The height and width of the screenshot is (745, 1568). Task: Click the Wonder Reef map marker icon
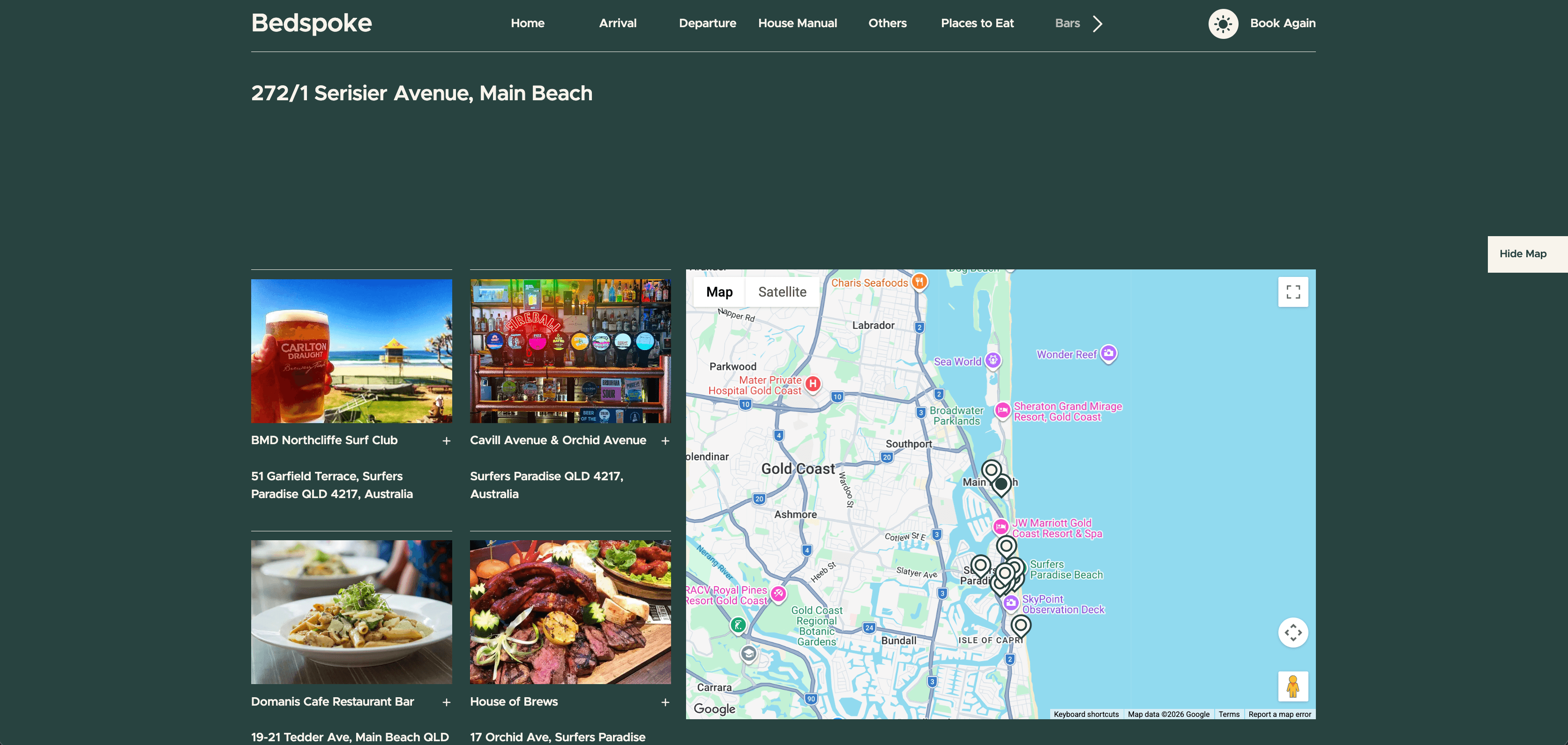point(1108,353)
